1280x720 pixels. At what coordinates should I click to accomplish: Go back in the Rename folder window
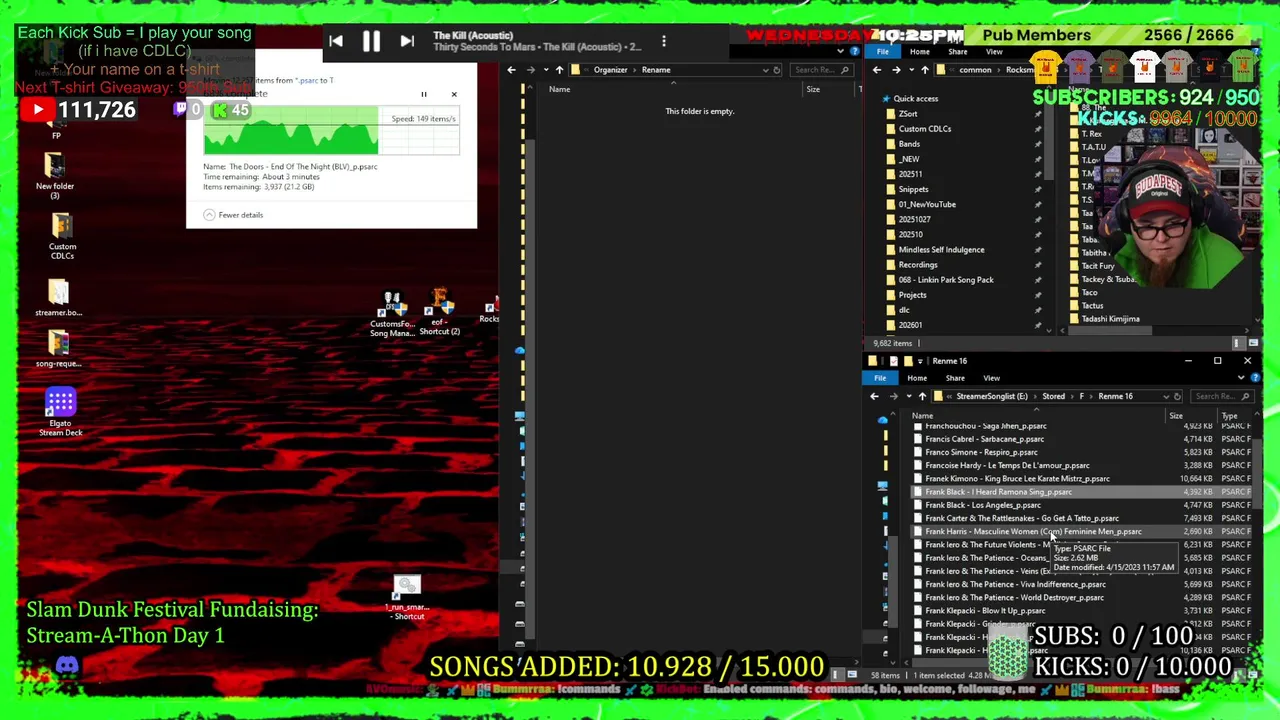[511, 70]
